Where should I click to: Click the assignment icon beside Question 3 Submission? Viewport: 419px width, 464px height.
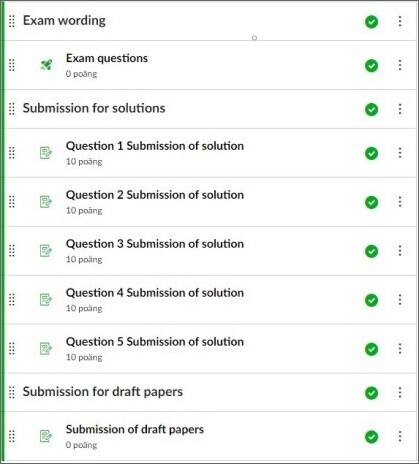[46, 251]
